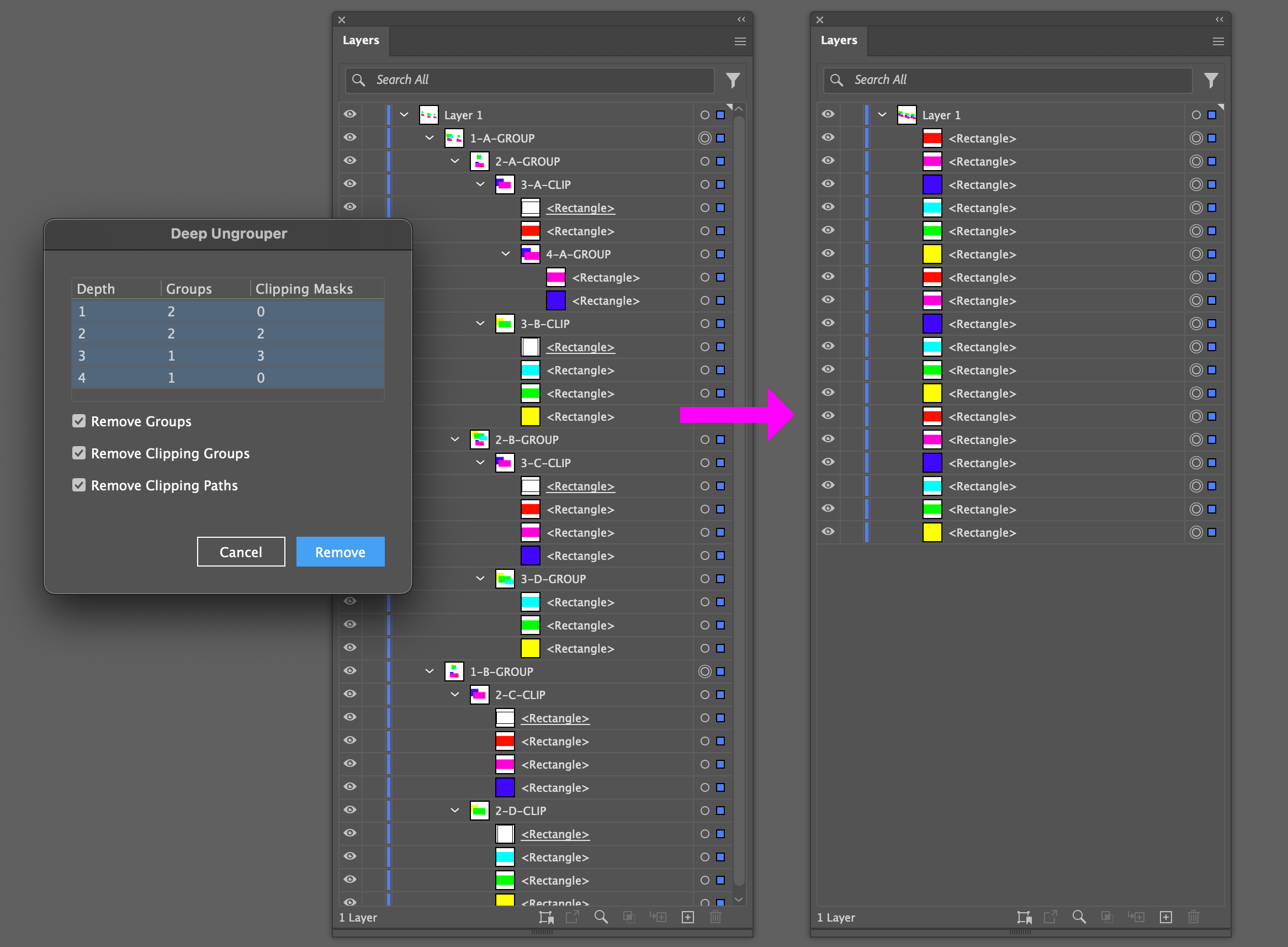The image size is (1288, 947).
Task: Click the Make/Release Clipping Mask icon
Action: 629,917
